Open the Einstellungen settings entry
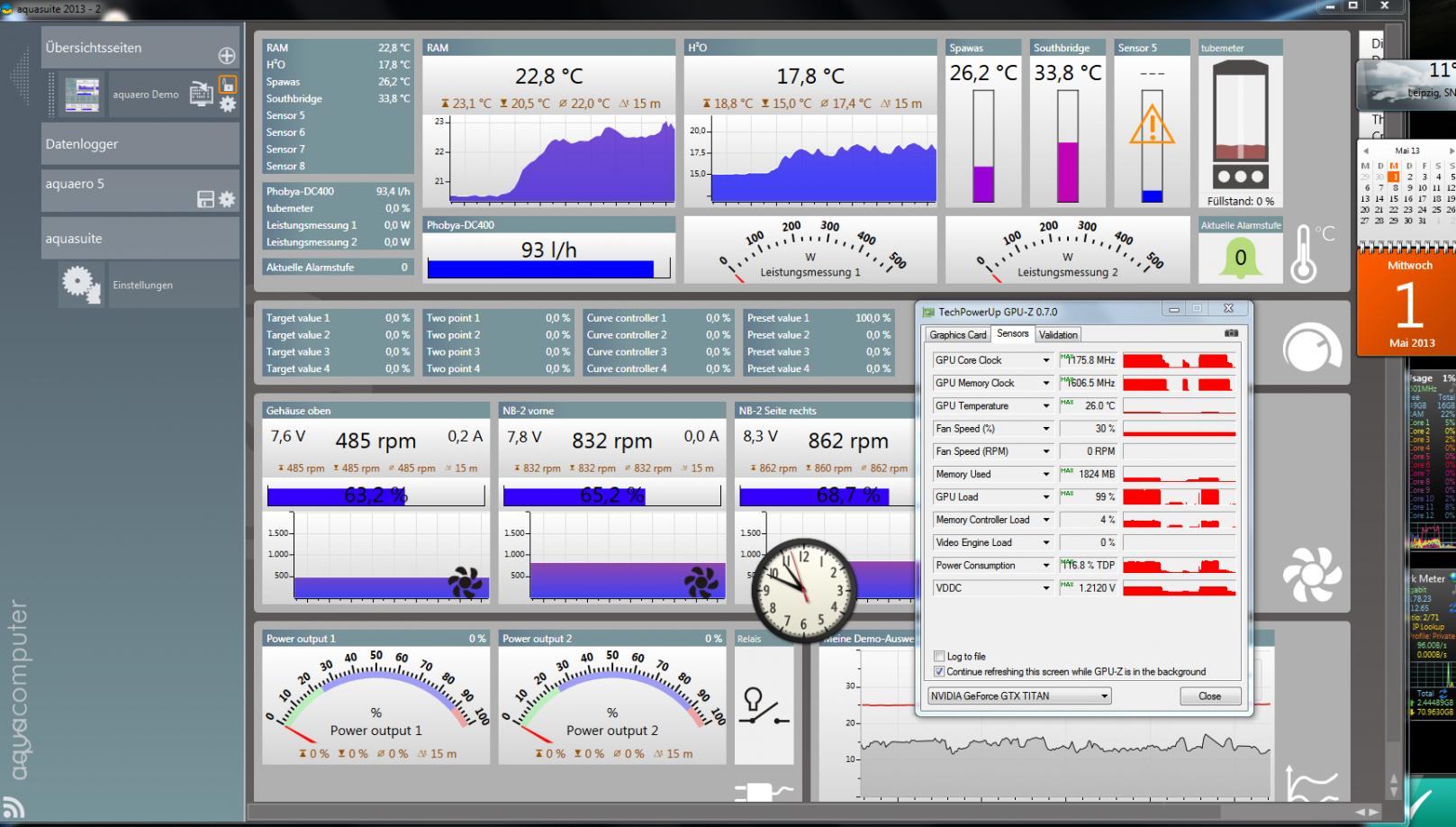1456x827 pixels. pyautogui.click(x=174, y=285)
